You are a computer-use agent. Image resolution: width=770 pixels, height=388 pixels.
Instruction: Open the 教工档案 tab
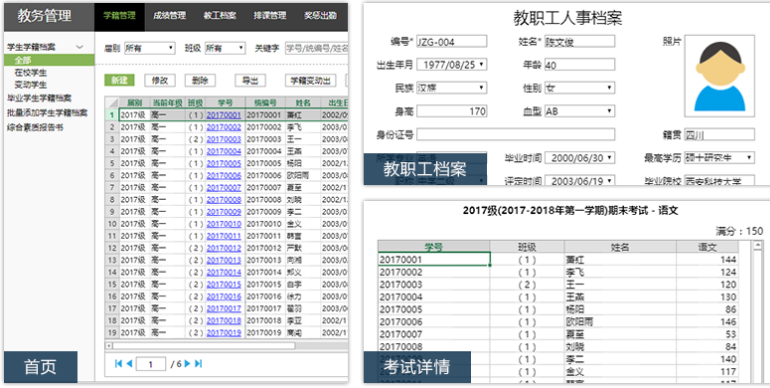pyautogui.click(x=220, y=16)
